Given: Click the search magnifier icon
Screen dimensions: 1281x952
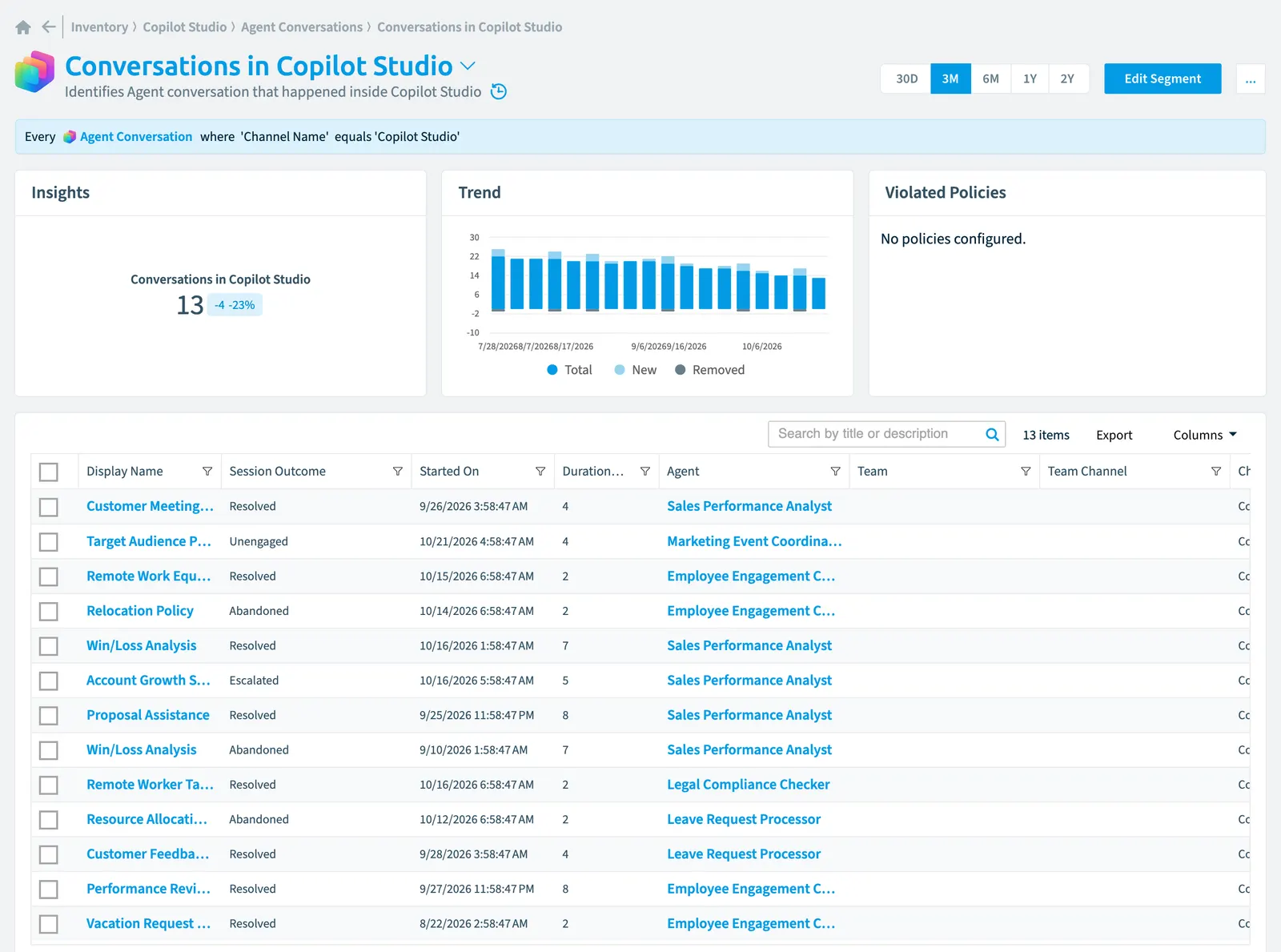Looking at the screenshot, I should point(992,434).
